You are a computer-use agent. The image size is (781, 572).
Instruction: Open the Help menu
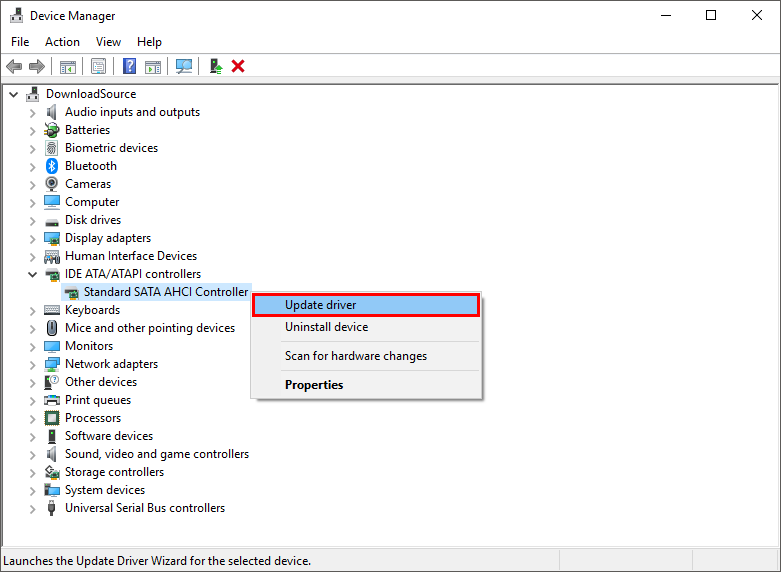pos(149,42)
